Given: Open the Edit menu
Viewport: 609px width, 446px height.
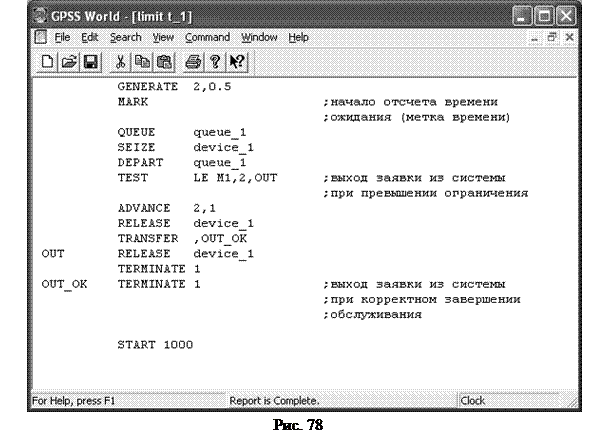Looking at the screenshot, I should [x=89, y=37].
